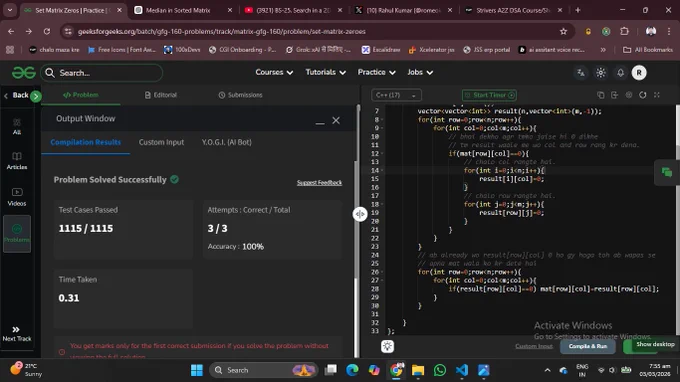Open Articles in the left sidebar
Viewport: 680px width, 382px height.
click(16, 161)
